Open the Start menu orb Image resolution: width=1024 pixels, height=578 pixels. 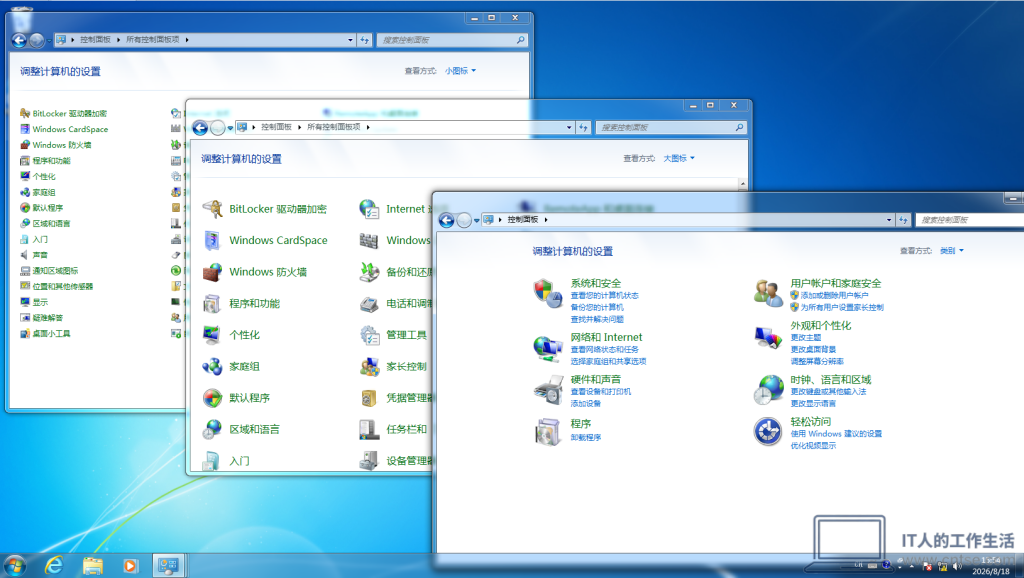click(14, 565)
